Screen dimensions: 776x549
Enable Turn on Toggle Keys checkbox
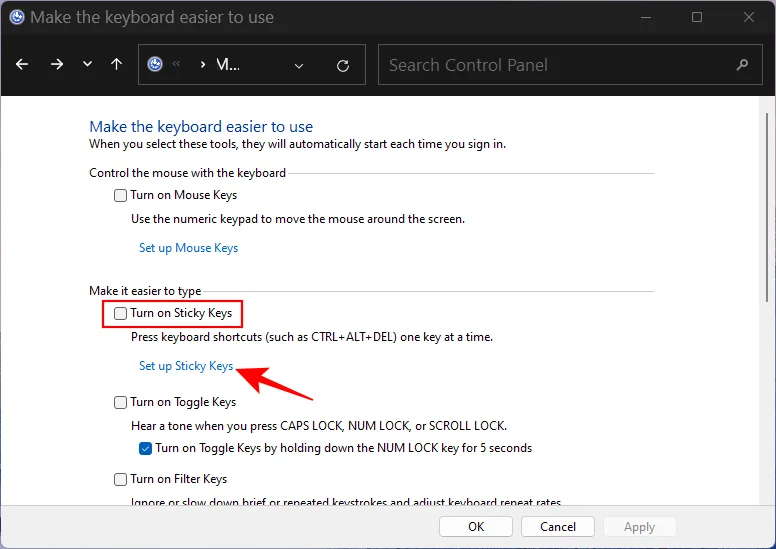click(120, 402)
